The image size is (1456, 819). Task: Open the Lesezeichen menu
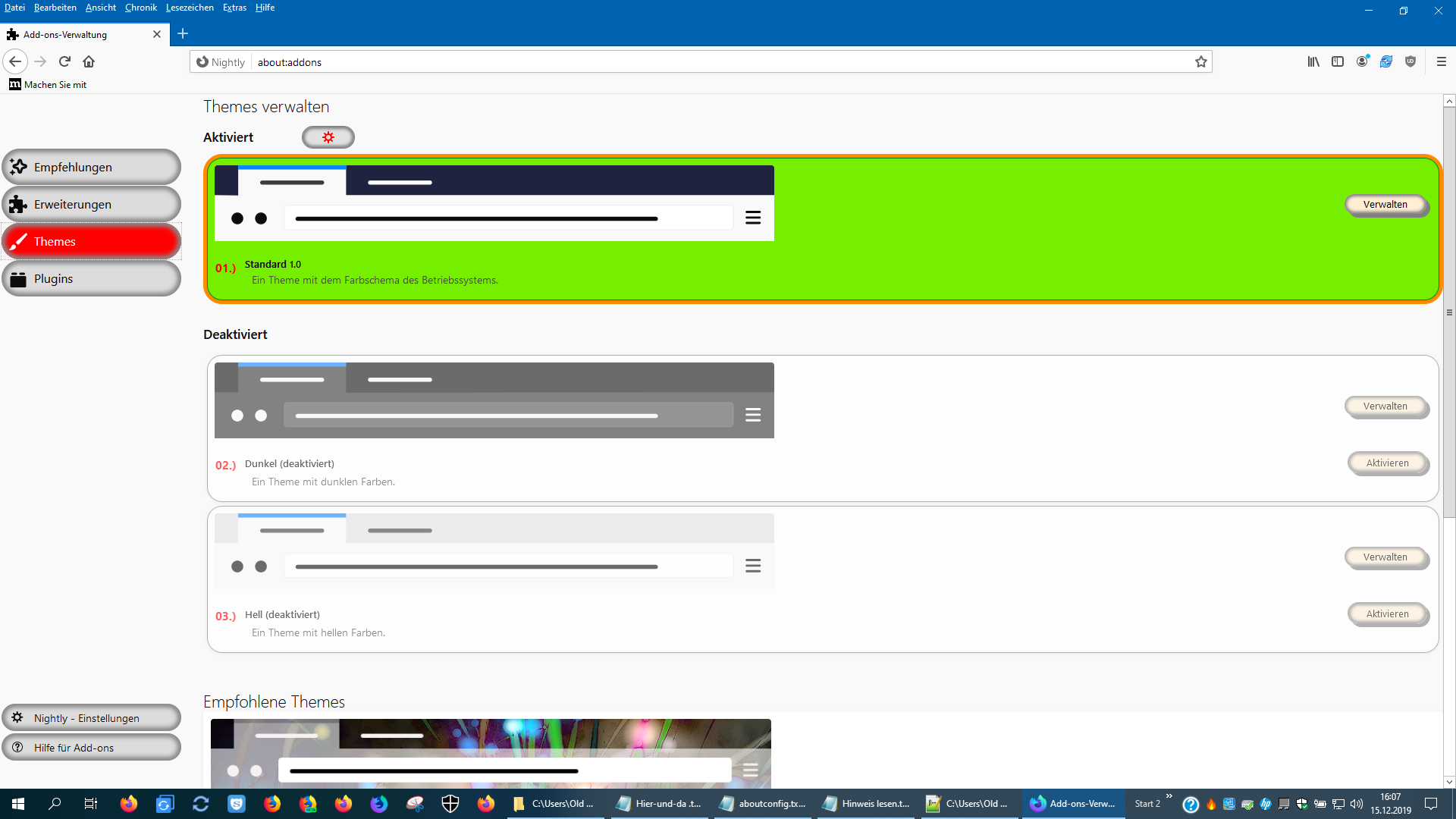click(190, 8)
